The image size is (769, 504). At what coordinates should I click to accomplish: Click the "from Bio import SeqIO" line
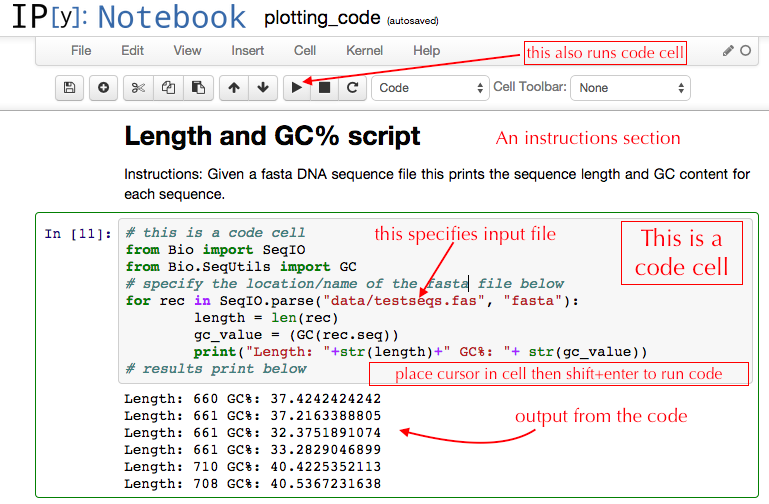[215, 250]
